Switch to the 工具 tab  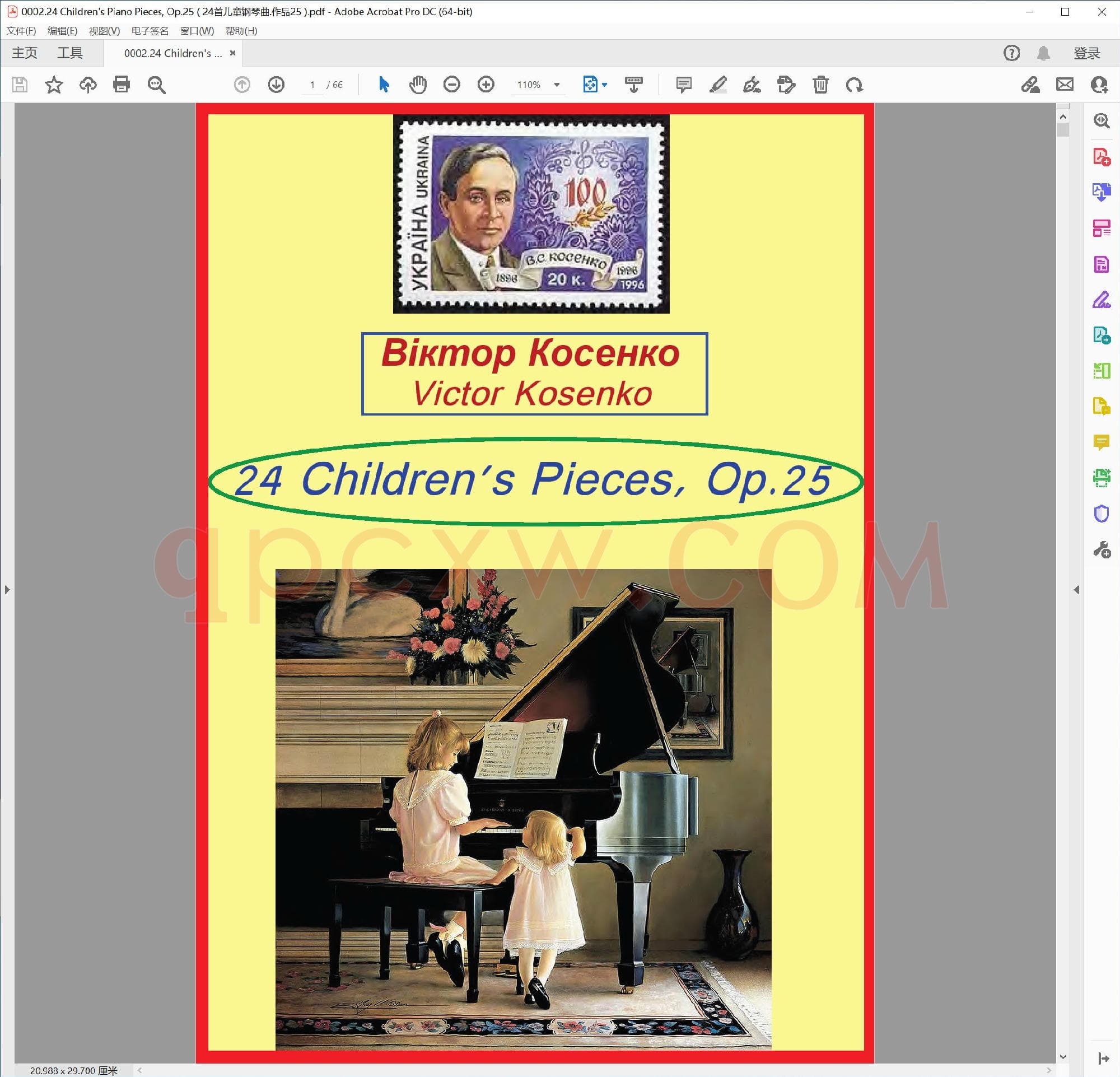[69, 53]
